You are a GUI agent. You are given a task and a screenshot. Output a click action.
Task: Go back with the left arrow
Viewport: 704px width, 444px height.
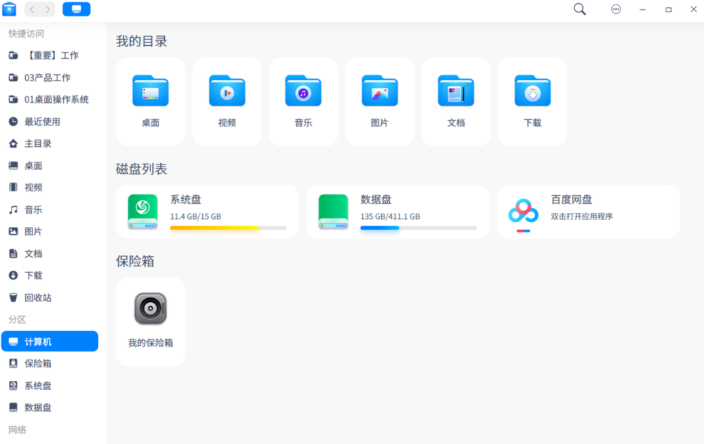click(32, 9)
